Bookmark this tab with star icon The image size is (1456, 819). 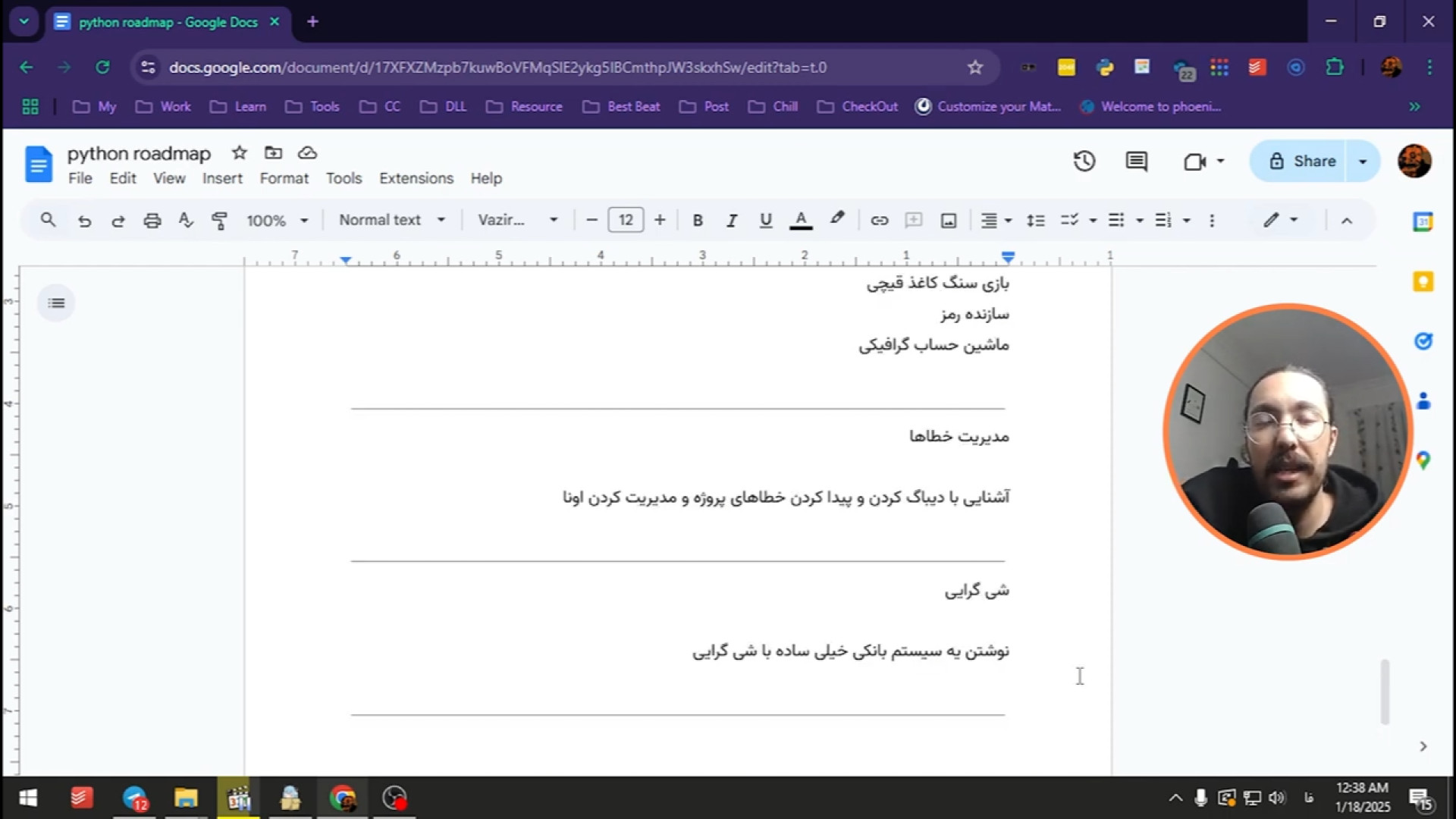tap(975, 67)
